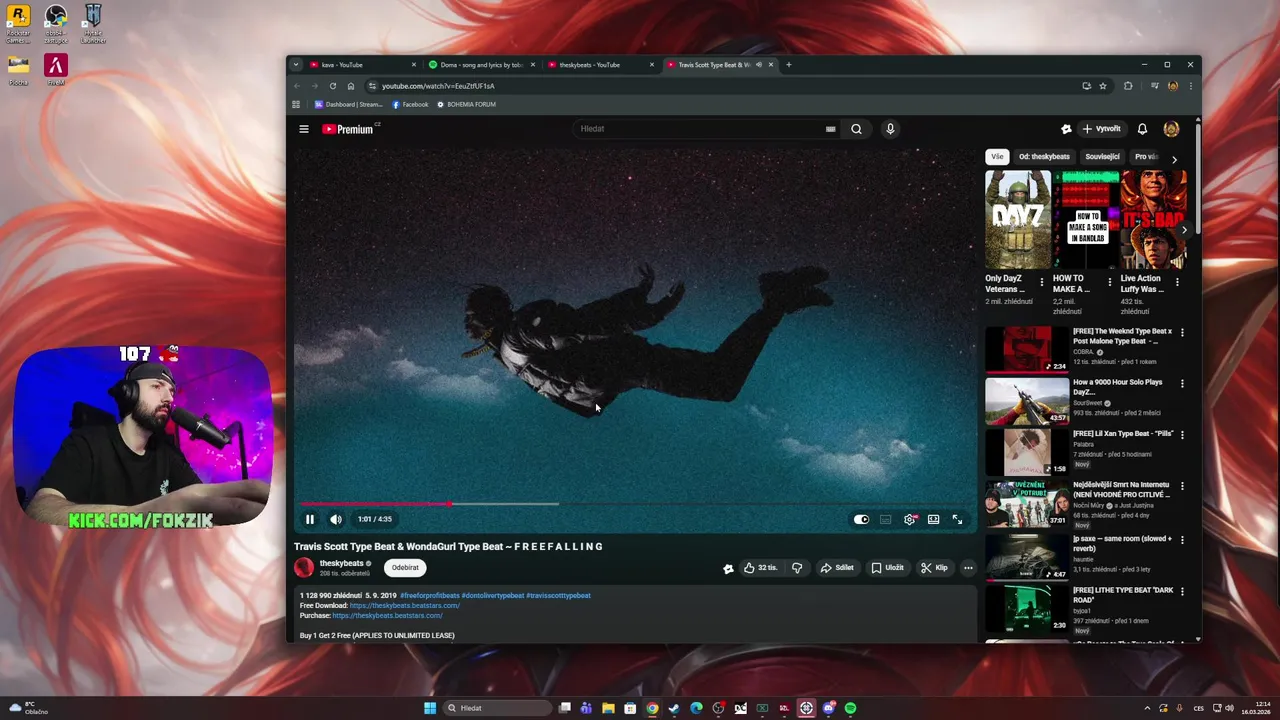Pause the video with the pause button

click(310, 519)
